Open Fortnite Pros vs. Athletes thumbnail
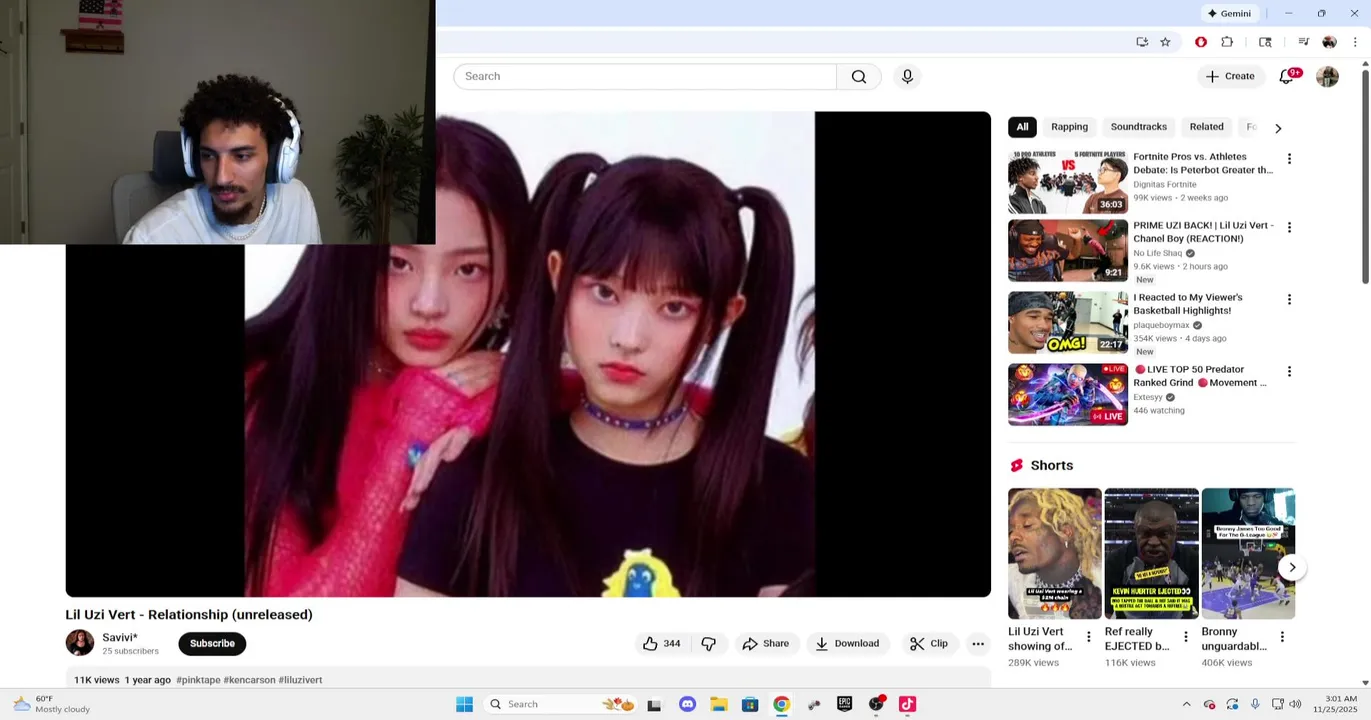This screenshot has width=1371, height=720. (x=1068, y=183)
